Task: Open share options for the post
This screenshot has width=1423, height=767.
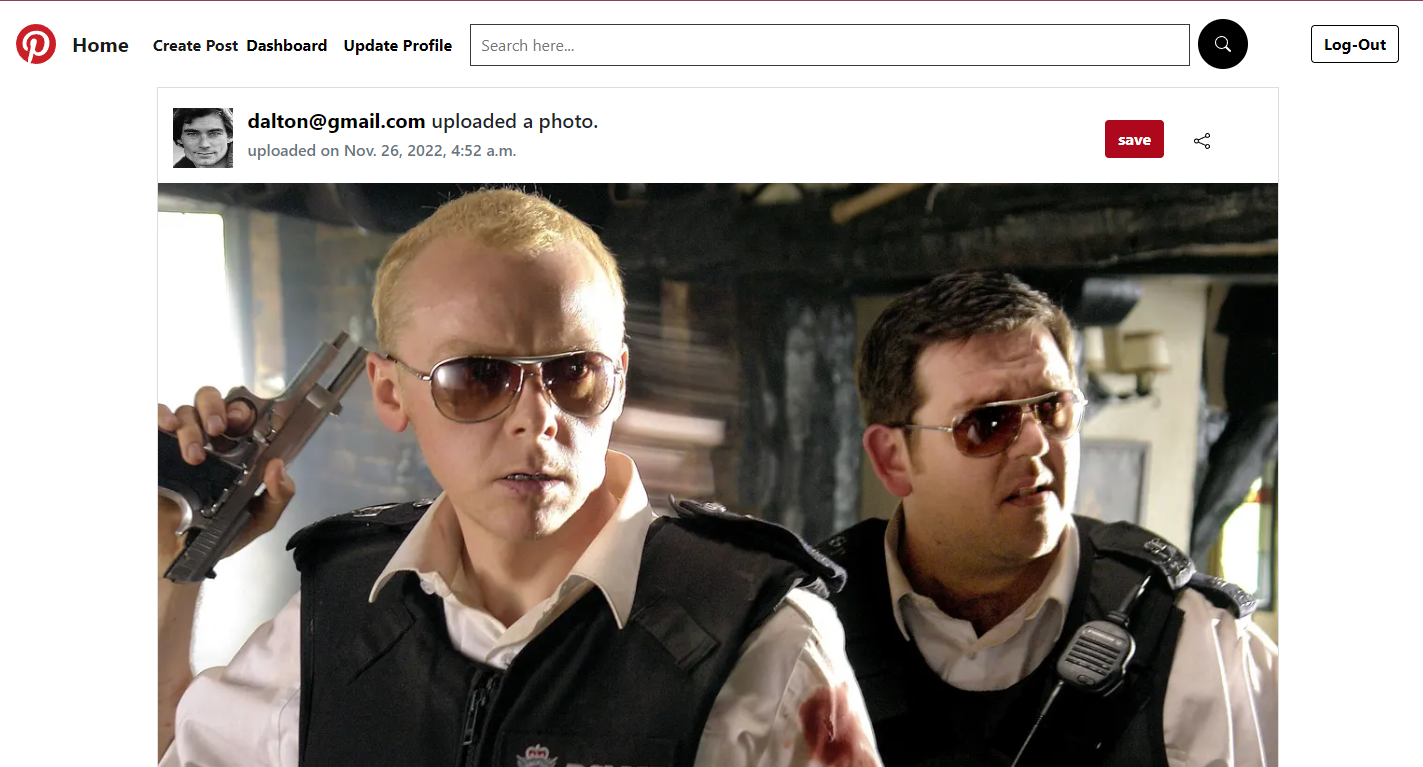Action: (x=1202, y=141)
